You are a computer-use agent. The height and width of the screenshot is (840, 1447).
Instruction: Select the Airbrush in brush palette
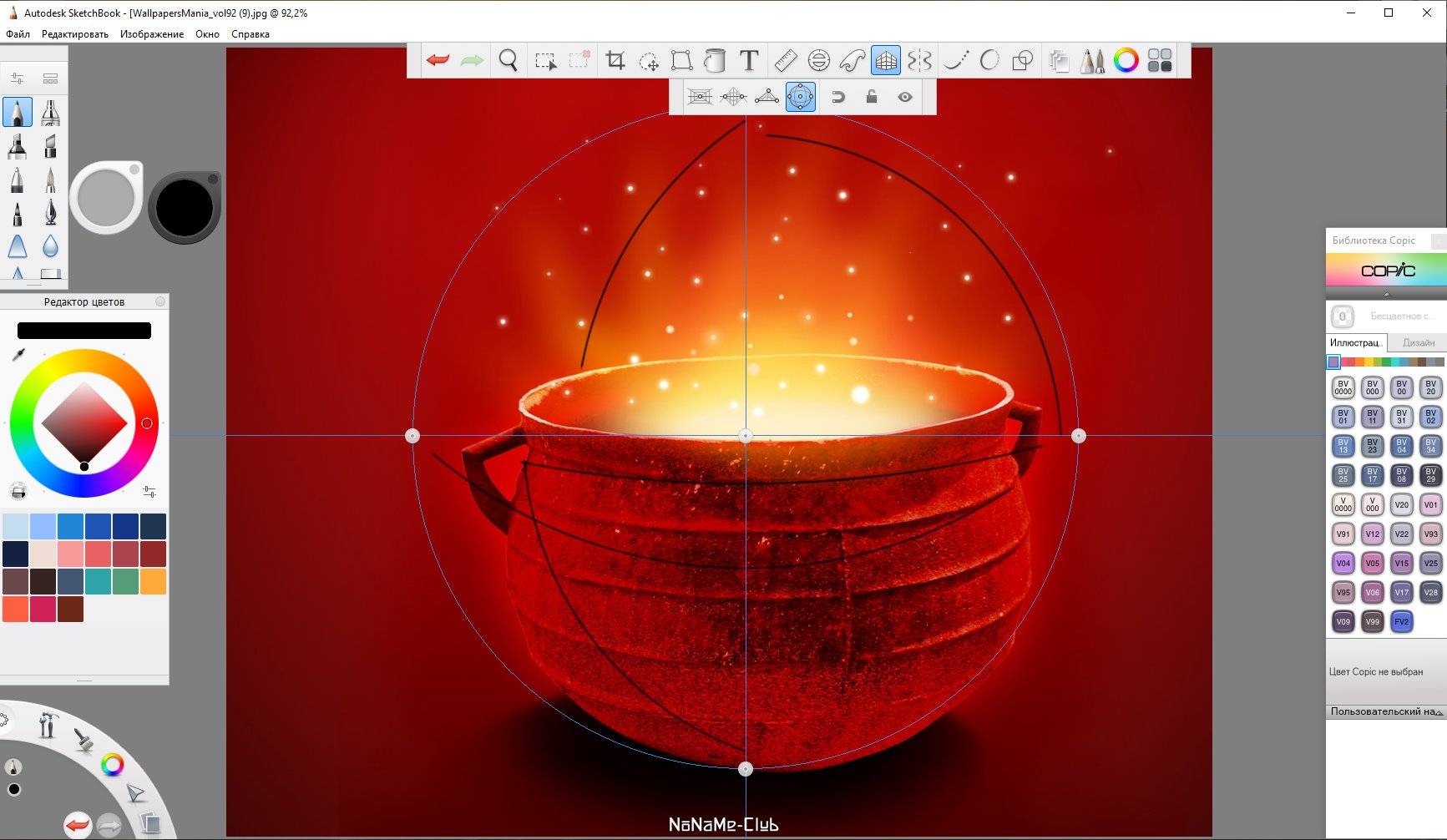tap(50, 112)
